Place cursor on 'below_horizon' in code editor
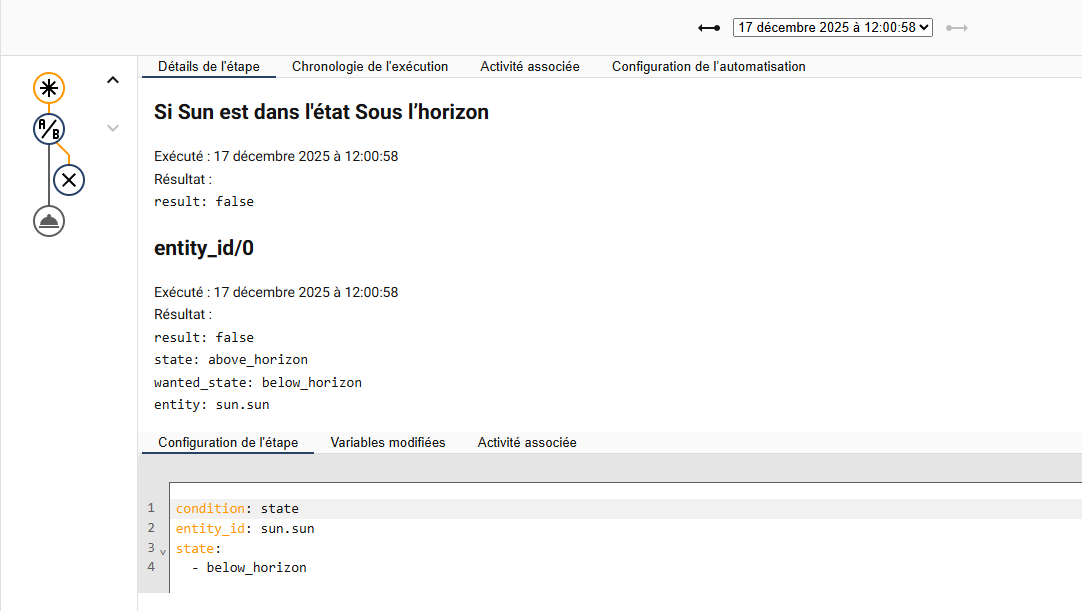The height and width of the screenshot is (611, 1082). pos(256,568)
